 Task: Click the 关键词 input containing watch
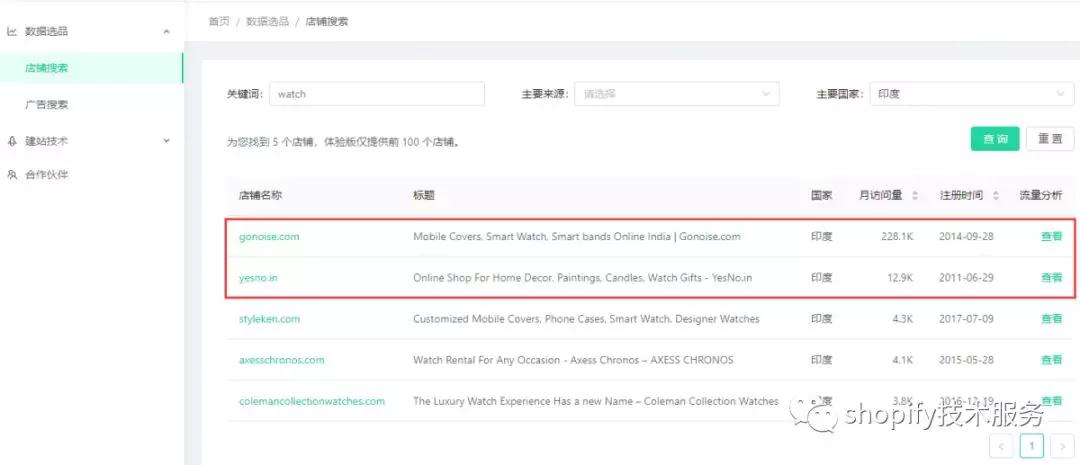coord(377,94)
